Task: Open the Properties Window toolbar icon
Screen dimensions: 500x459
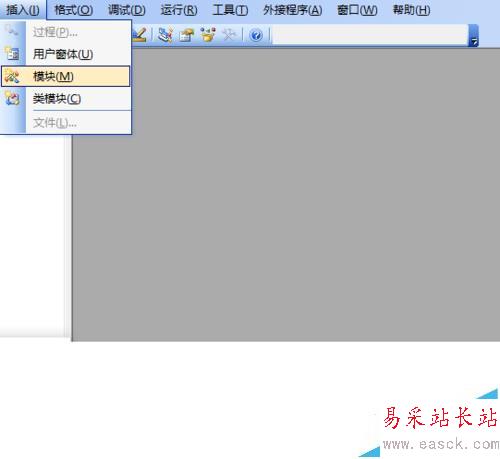Action: tap(186, 35)
